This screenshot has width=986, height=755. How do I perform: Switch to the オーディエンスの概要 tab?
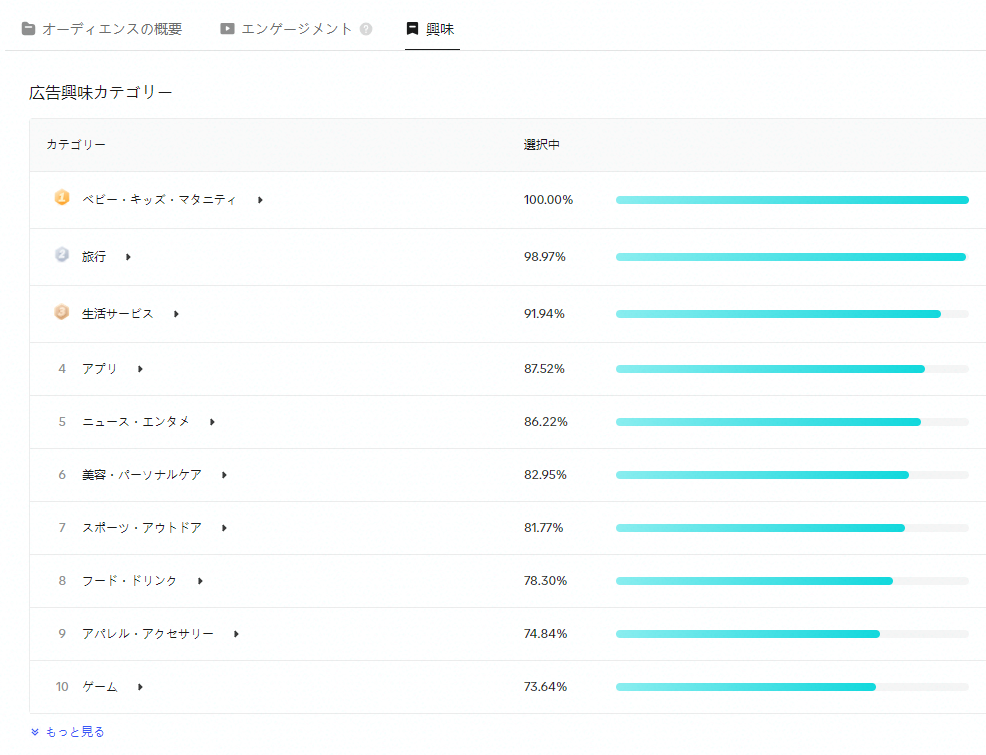pos(111,29)
